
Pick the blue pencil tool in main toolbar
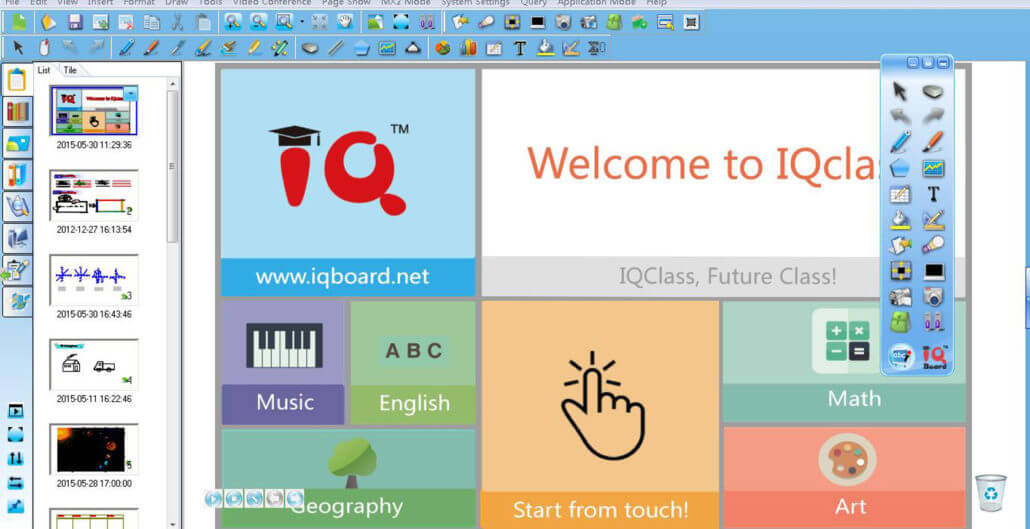(x=126, y=48)
